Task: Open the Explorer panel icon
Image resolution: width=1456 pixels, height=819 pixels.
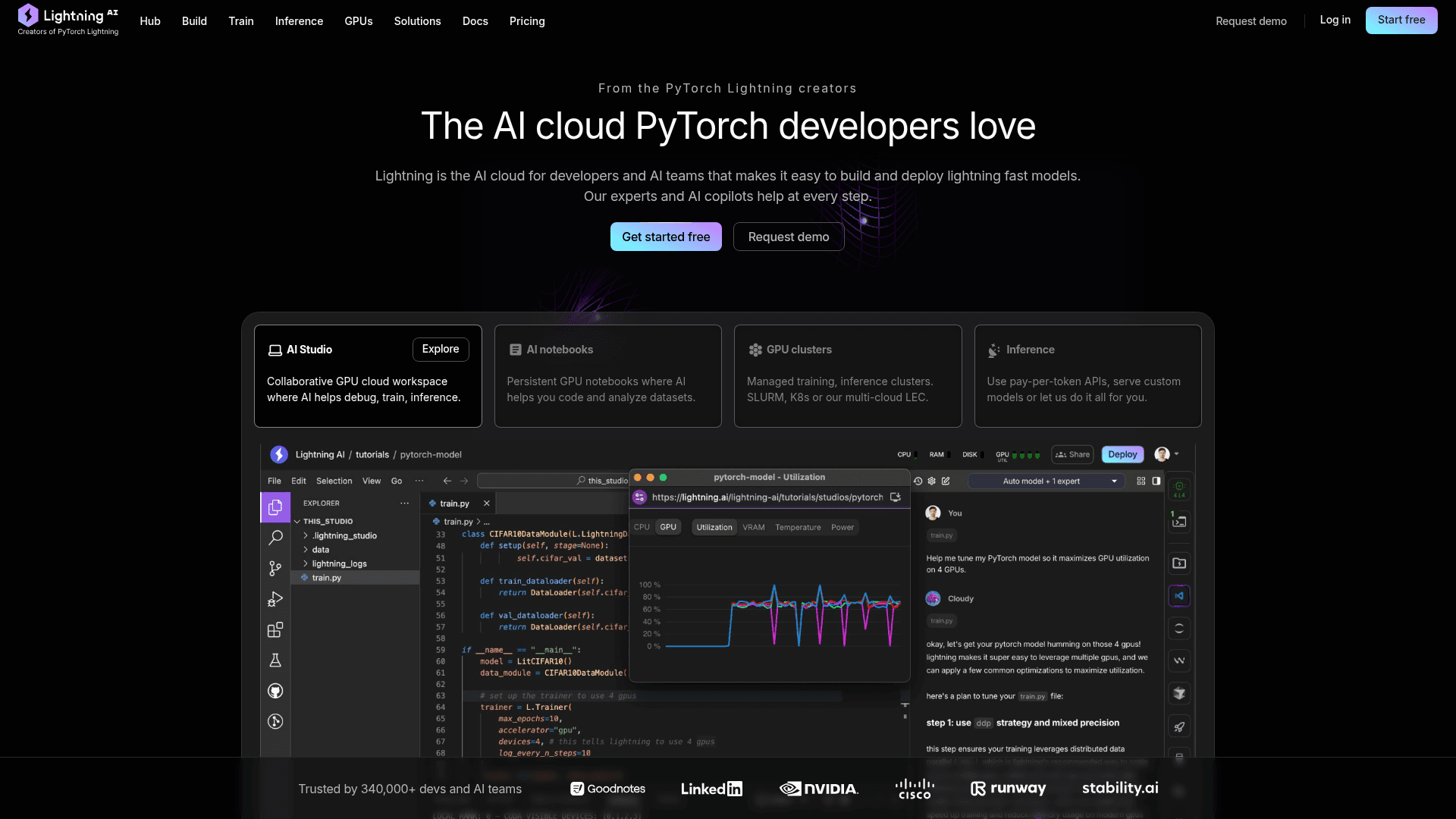Action: (x=275, y=507)
